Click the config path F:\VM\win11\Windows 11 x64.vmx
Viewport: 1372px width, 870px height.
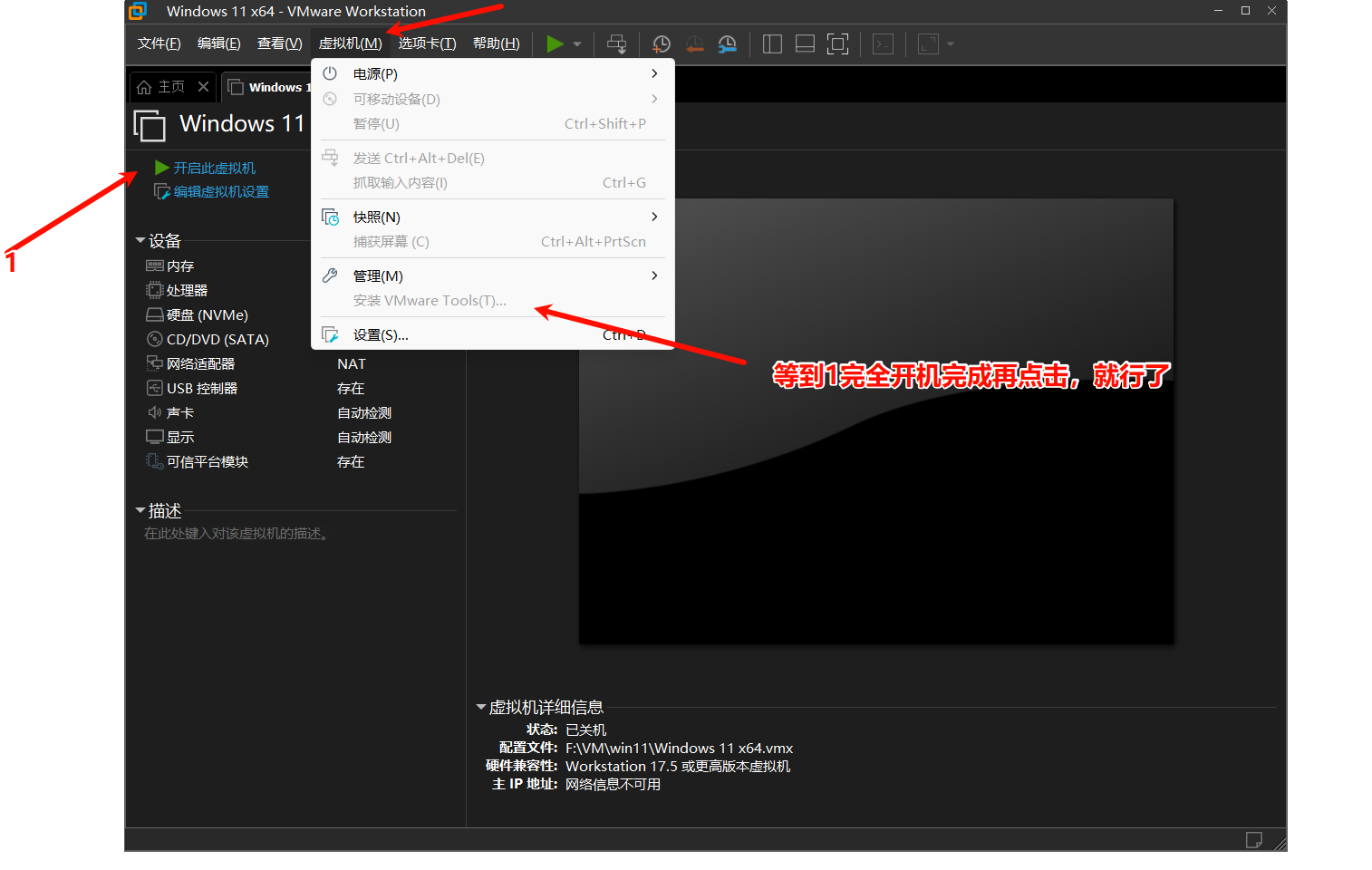[x=680, y=748]
